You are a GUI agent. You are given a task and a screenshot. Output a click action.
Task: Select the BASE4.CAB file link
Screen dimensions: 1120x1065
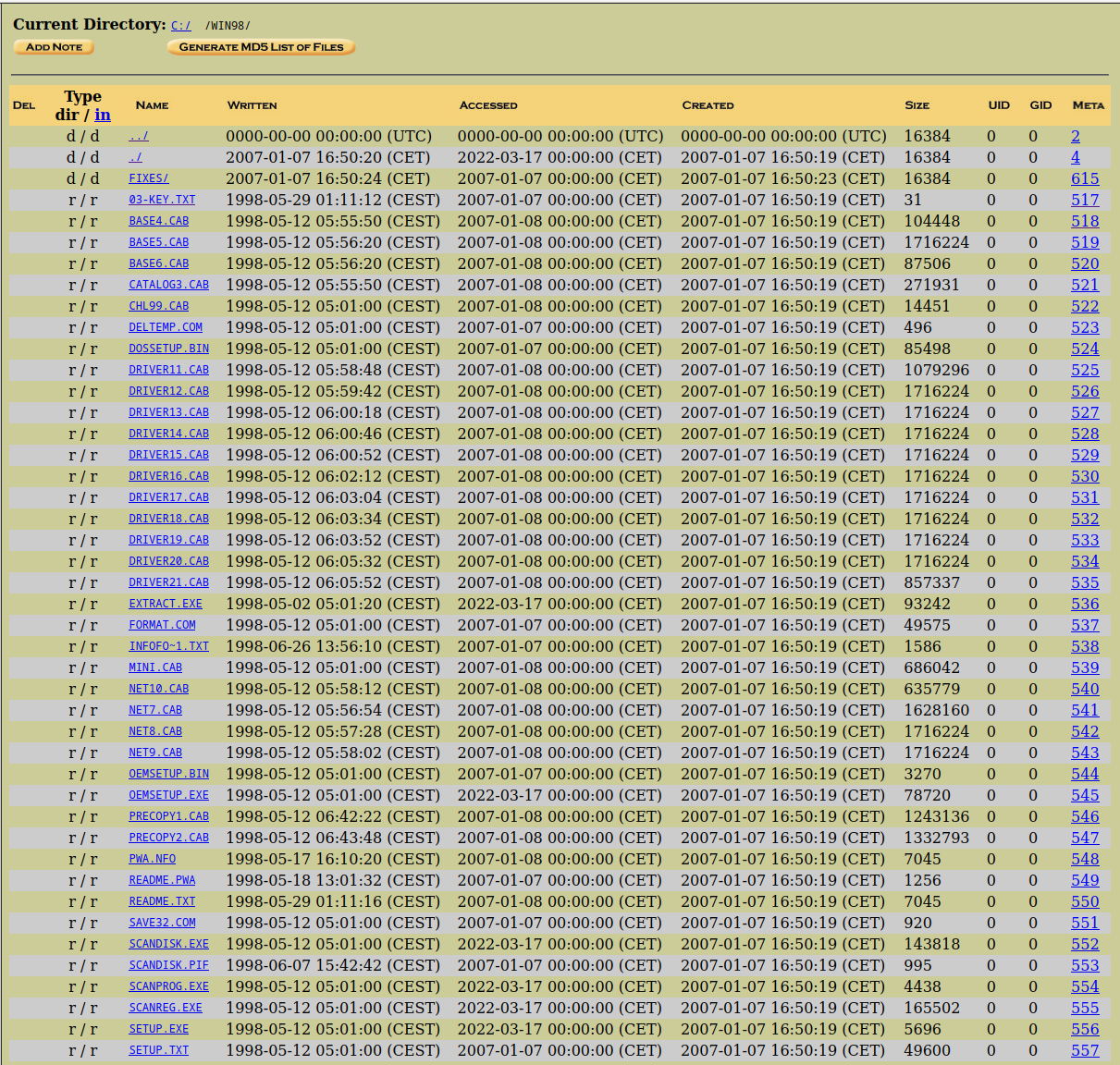click(x=158, y=221)
